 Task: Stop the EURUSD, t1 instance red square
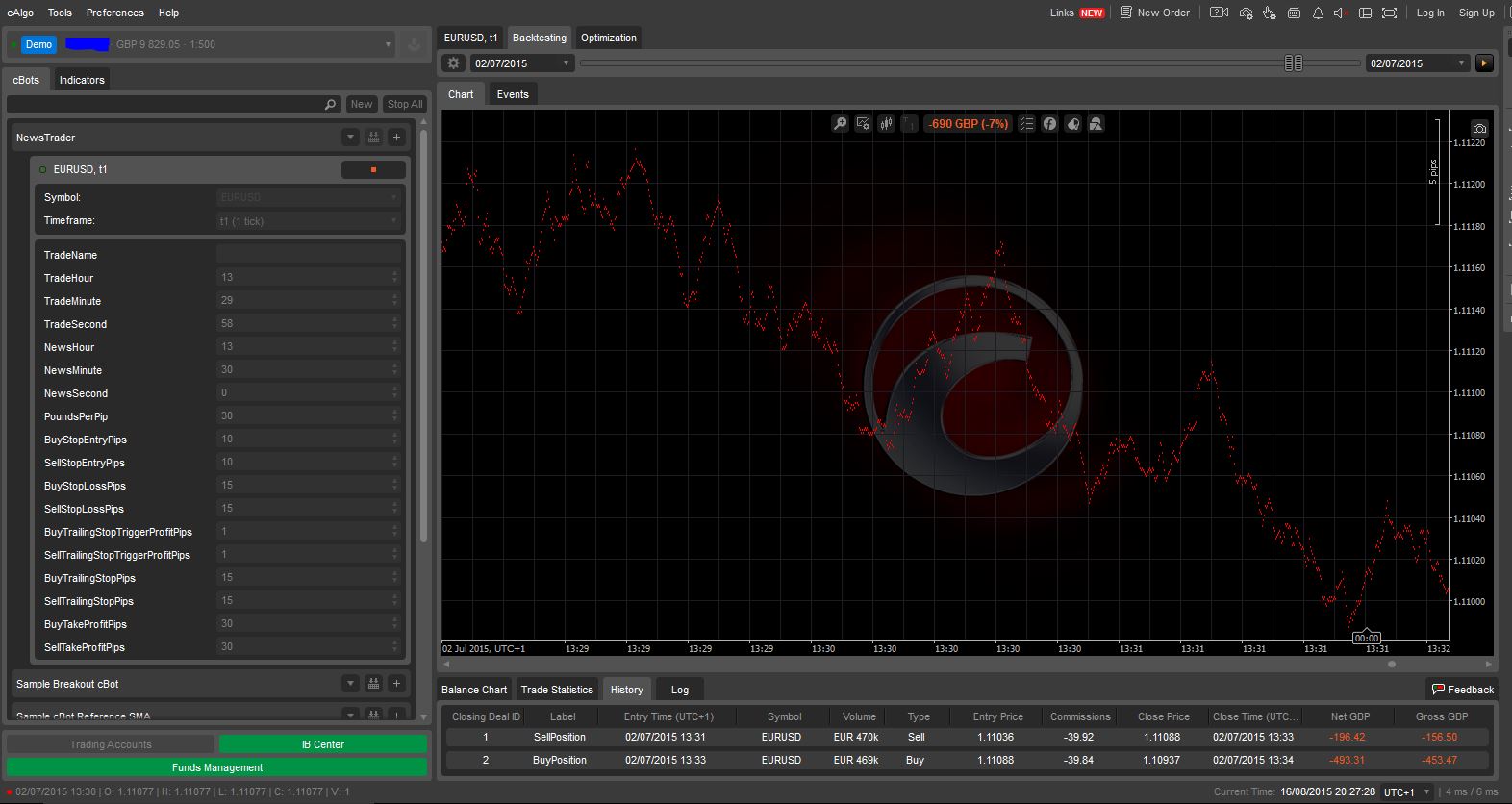[373, 169]
